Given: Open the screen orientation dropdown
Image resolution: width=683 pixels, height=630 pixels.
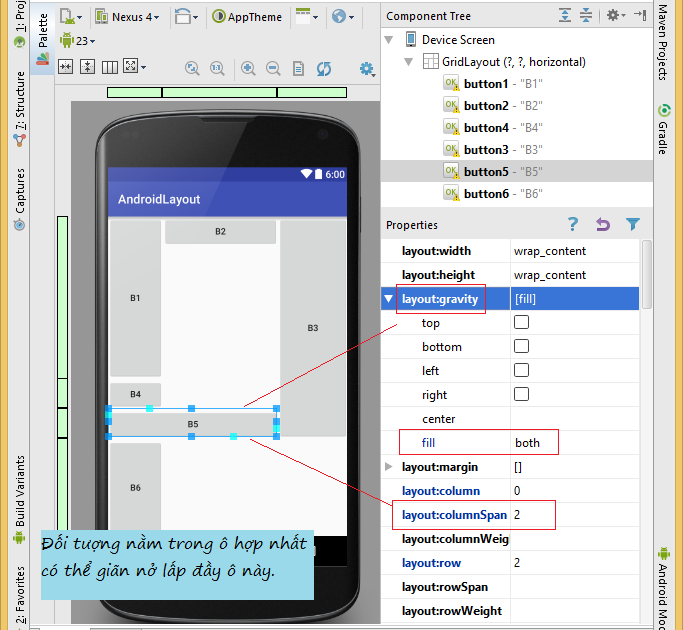Looking at the screenshot, I should coord(186,17).
